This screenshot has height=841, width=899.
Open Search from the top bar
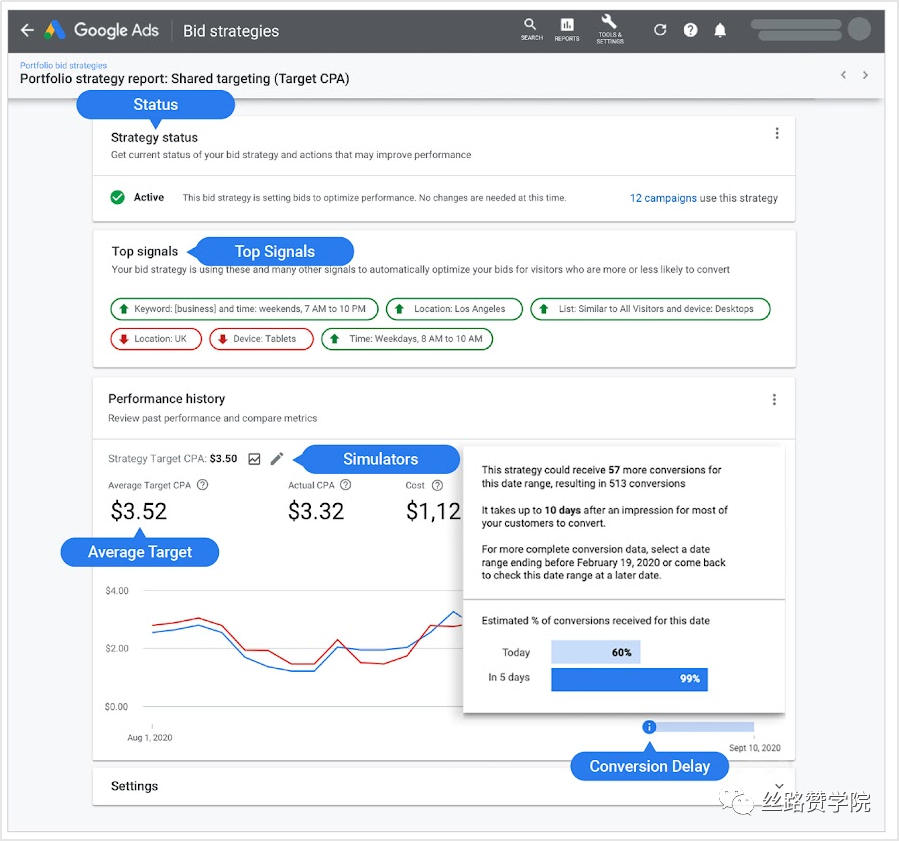pyautogui.click(x=530, y=28)
